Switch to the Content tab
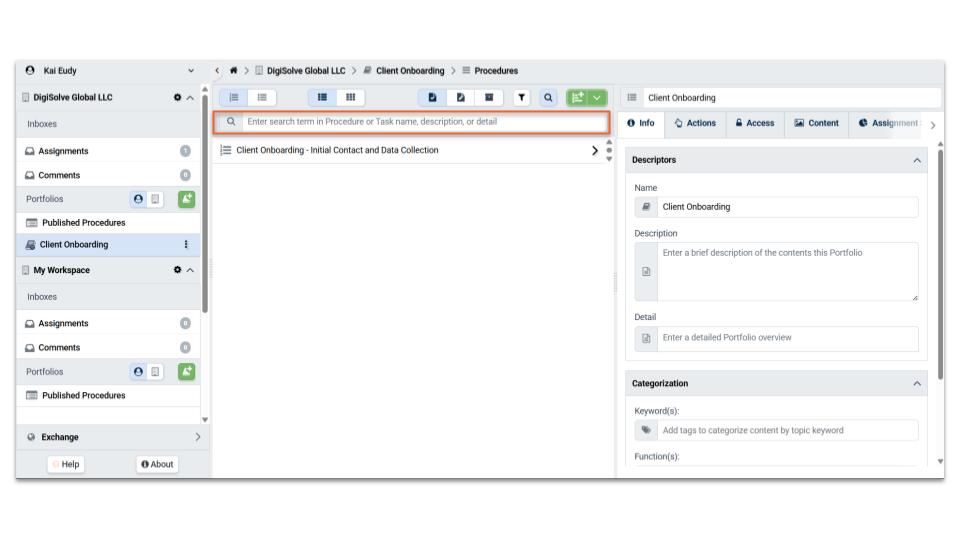 pos(816,123)
